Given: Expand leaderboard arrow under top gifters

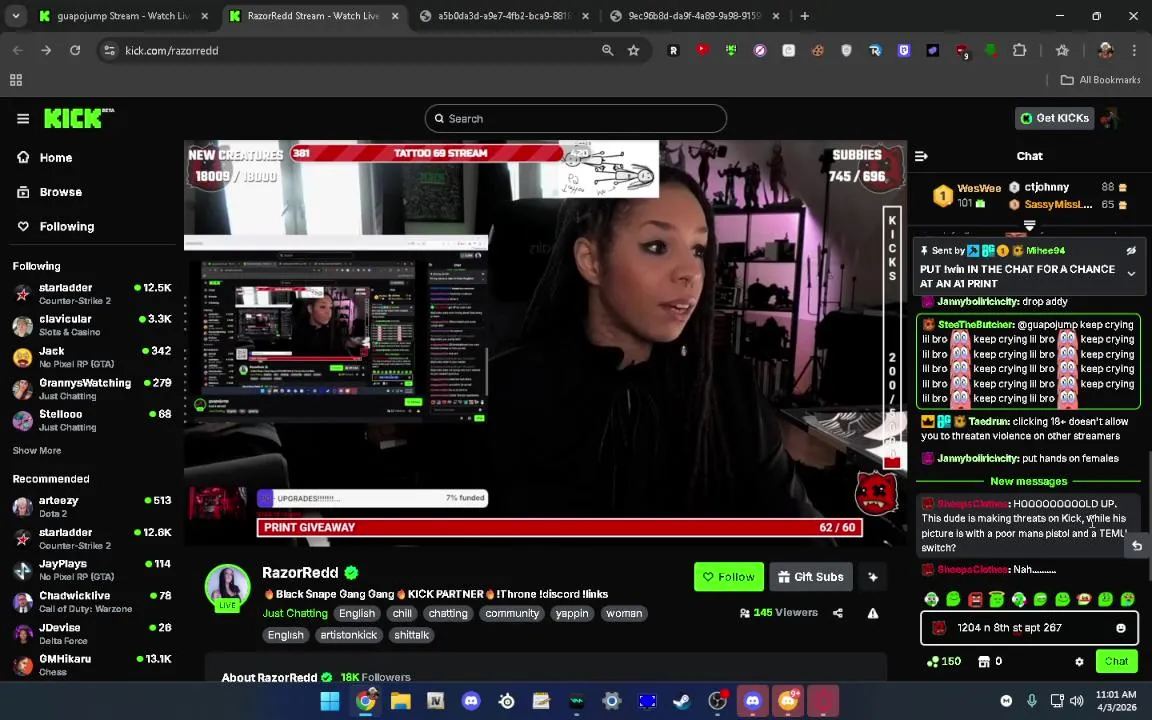Looking at the screenshot, I should 1029,225.
